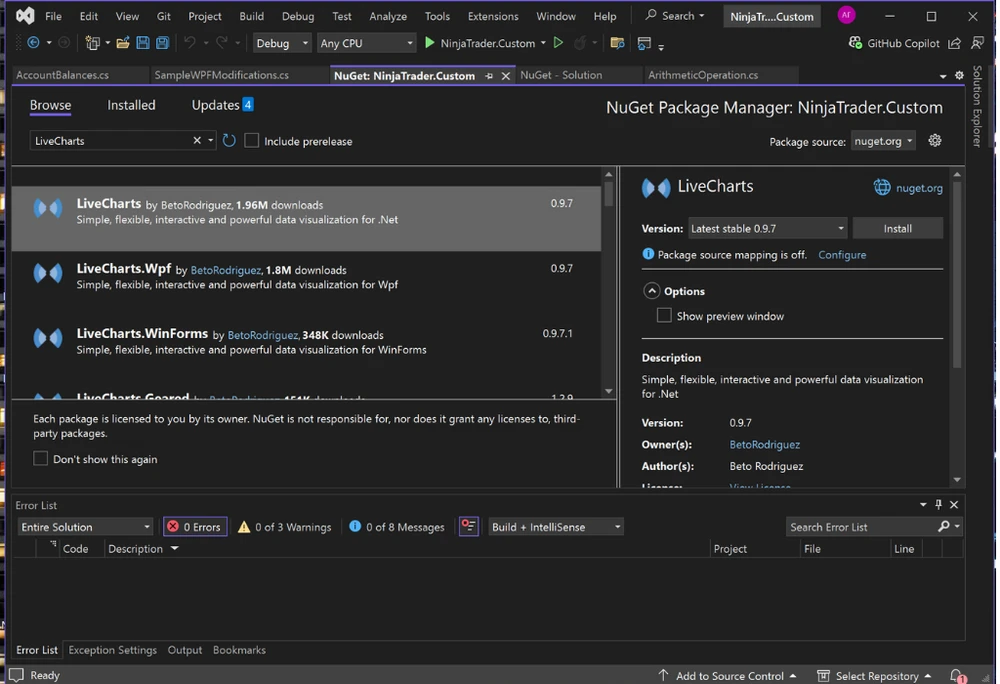The width and height of the screenshot is (1000, 684).
Task: Expand the open documents list dropdown arrow
Action: [x=943, y=76]
